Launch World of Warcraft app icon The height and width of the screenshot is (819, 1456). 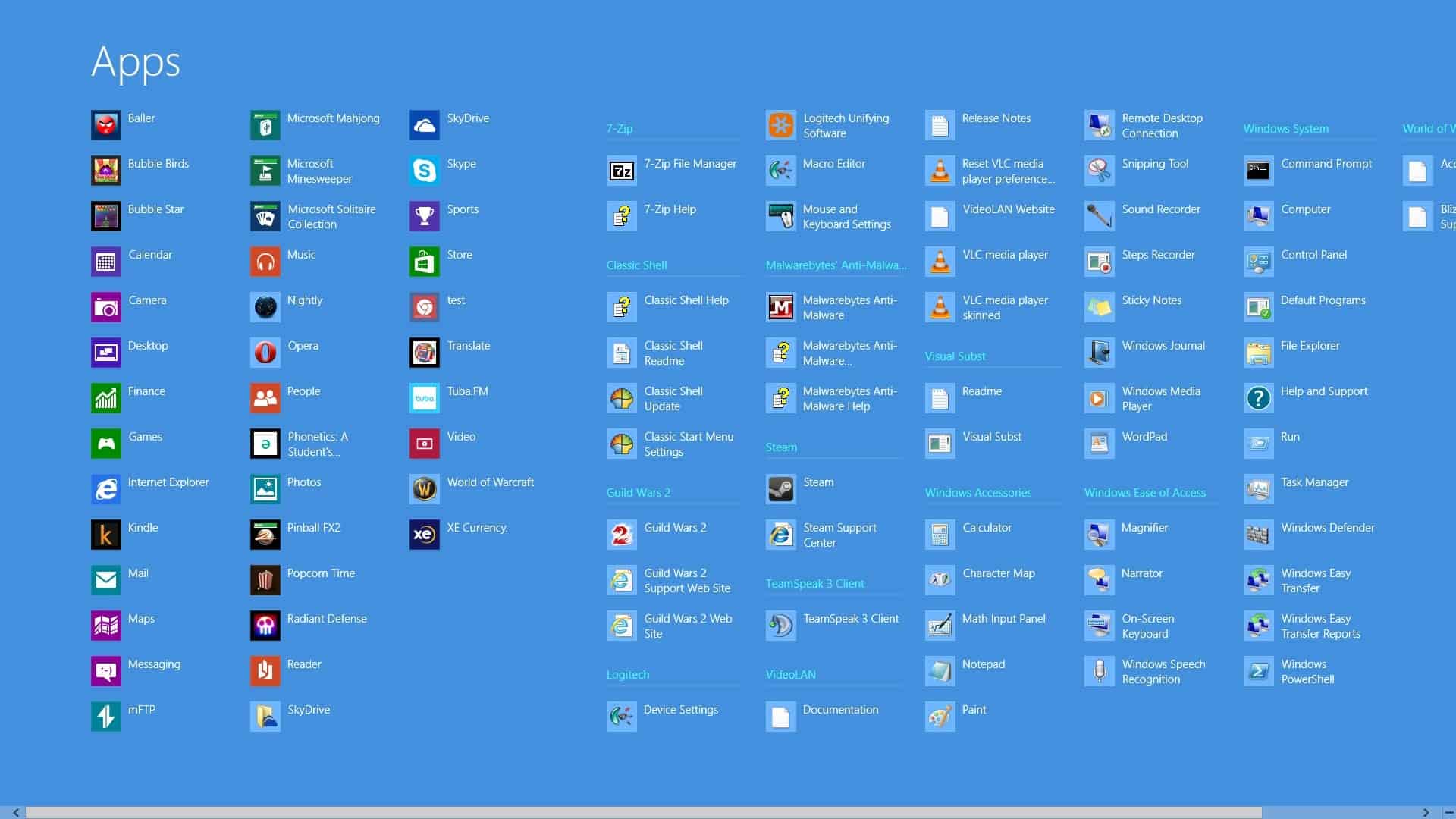coord(425,489)
